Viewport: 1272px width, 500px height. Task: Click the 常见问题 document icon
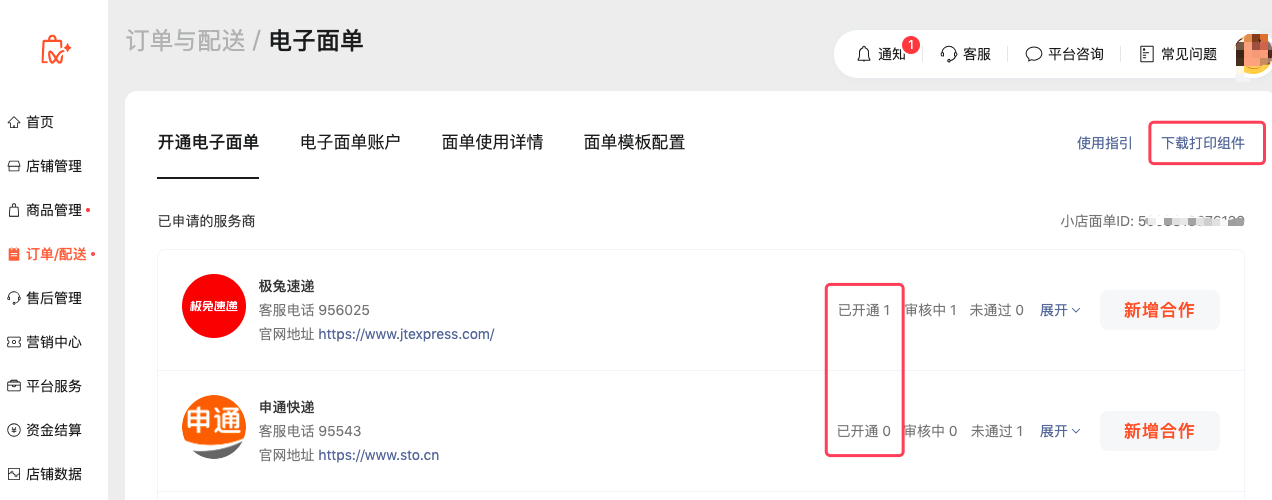pyautogui.click(x=1147, y=54)
